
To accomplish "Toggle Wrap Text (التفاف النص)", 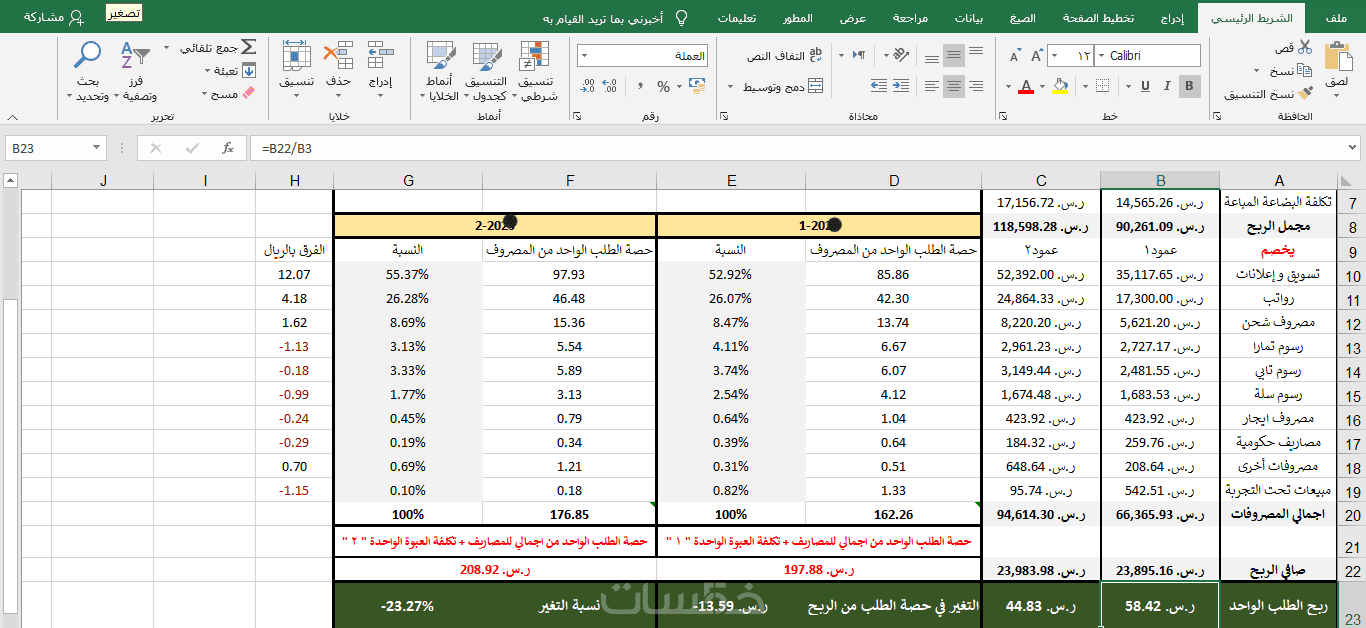I will click(x=784, y=56).
